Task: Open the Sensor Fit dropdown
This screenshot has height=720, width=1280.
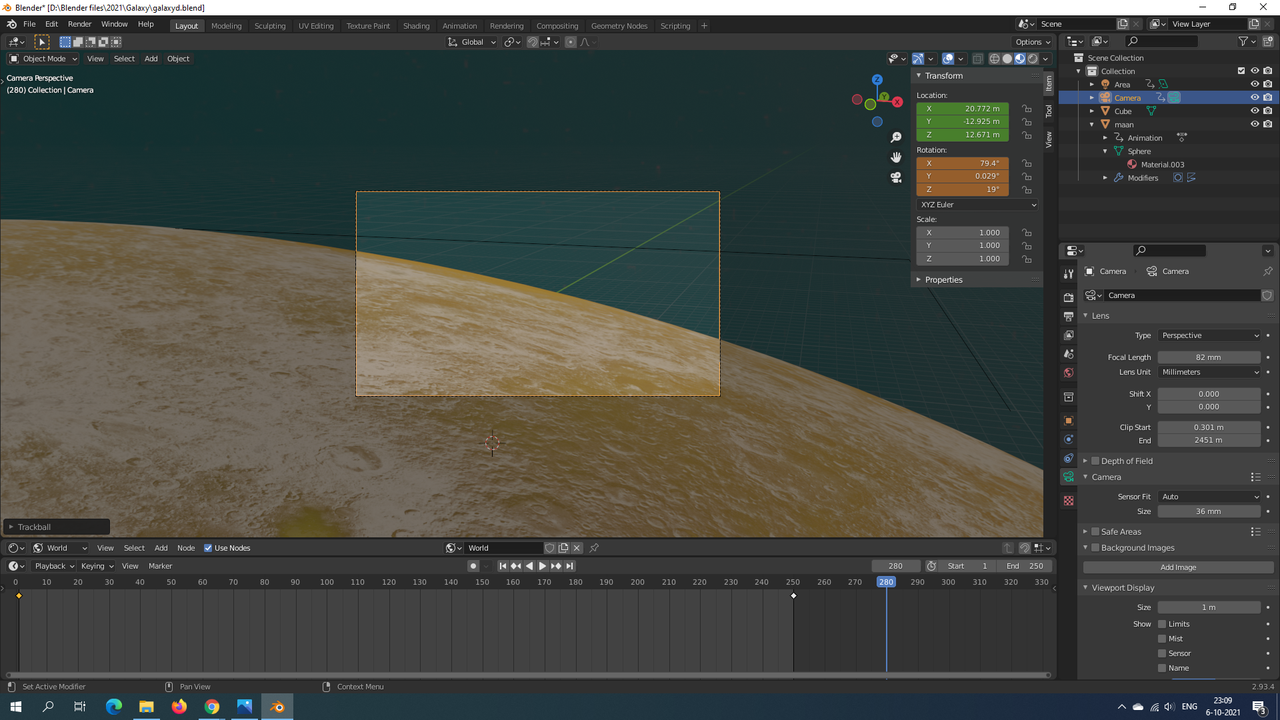Action: [1209, 496]
